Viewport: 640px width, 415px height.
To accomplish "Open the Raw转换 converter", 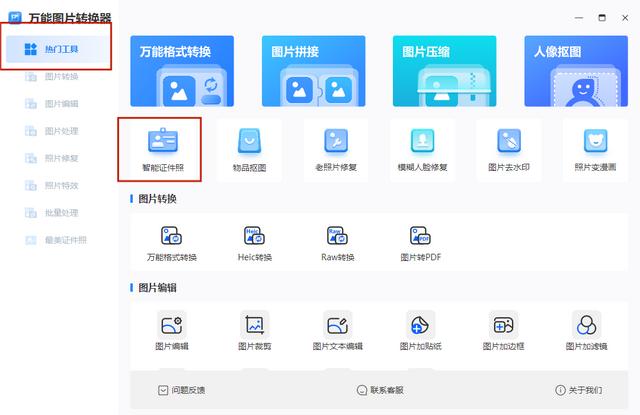I will point(338,244).
